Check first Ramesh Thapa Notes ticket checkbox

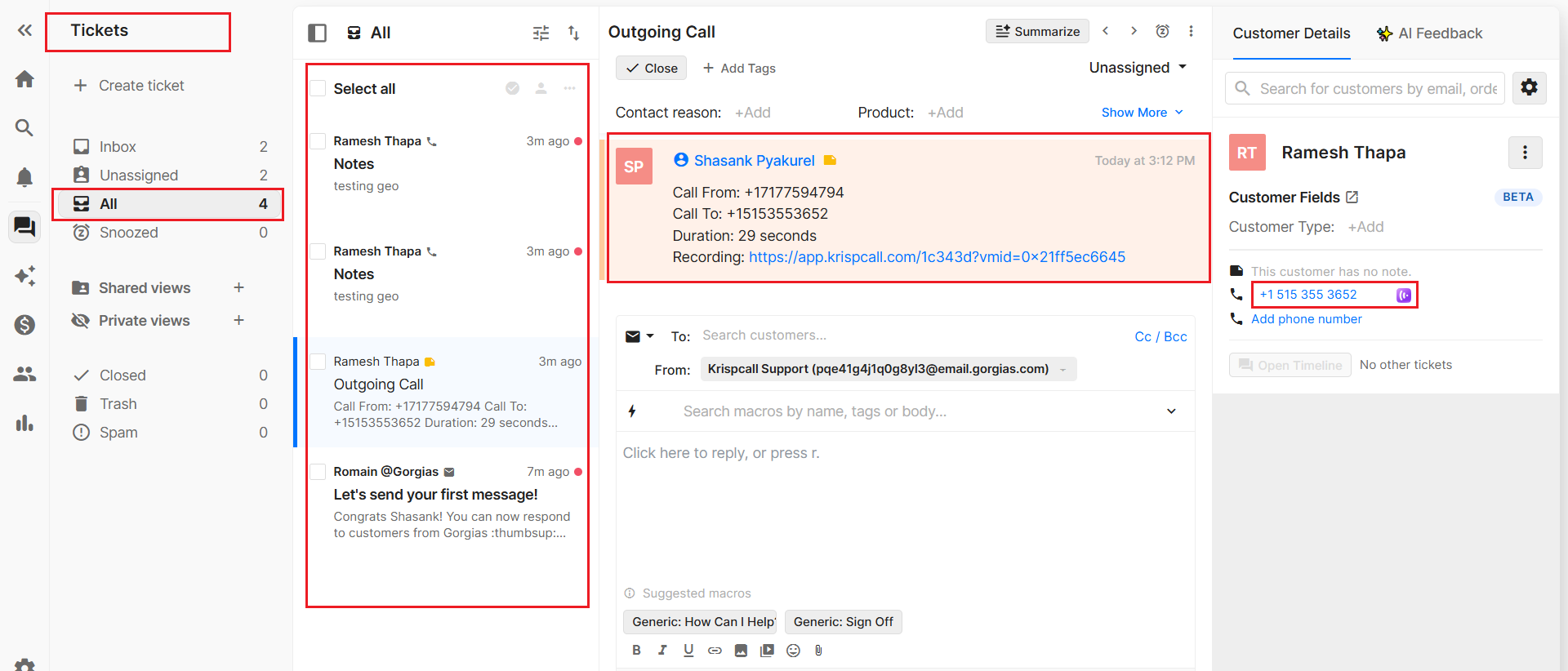click(x=318, y=141)
